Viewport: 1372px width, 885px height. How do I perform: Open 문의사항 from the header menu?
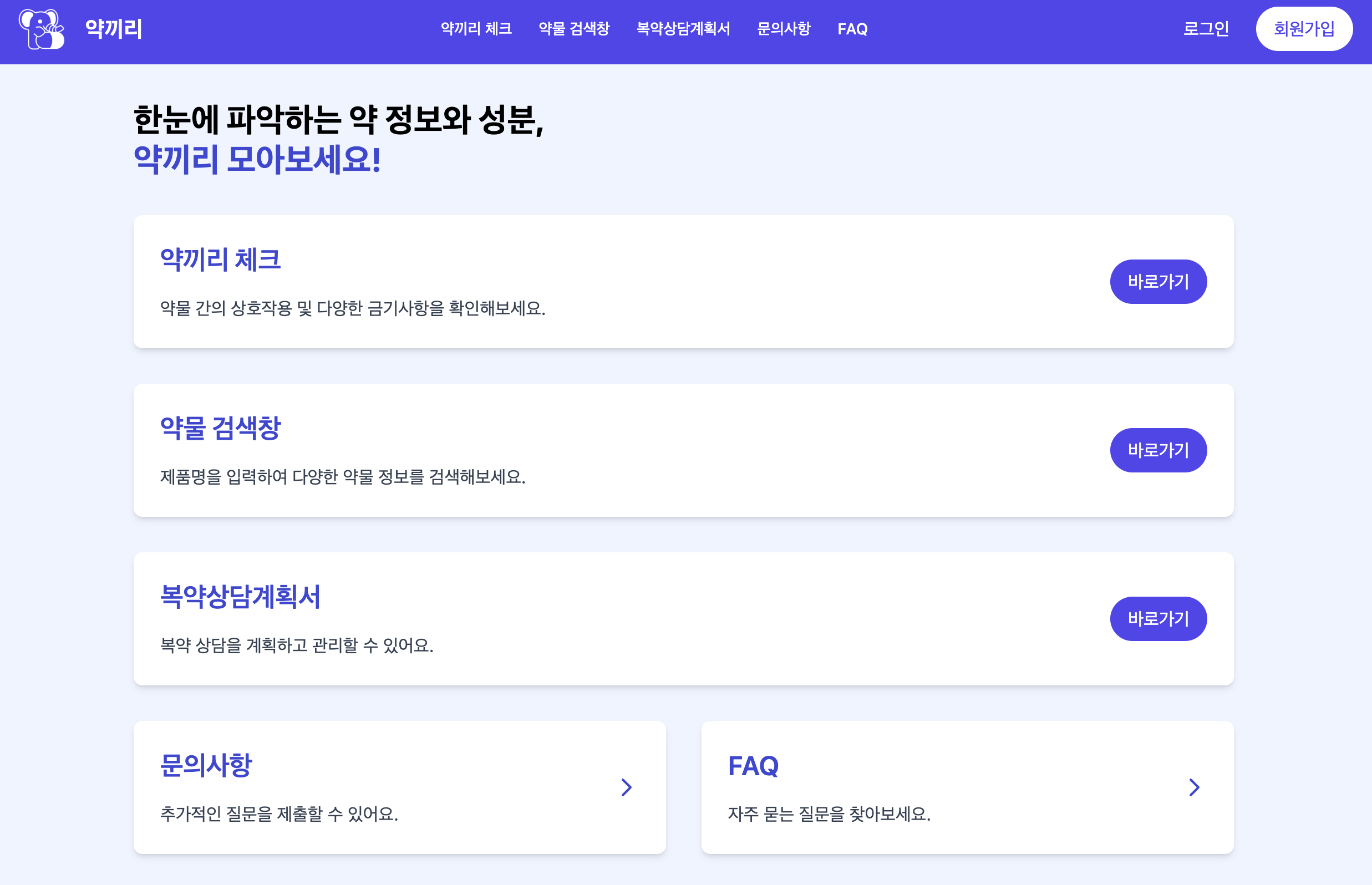(x=784, y=29)
